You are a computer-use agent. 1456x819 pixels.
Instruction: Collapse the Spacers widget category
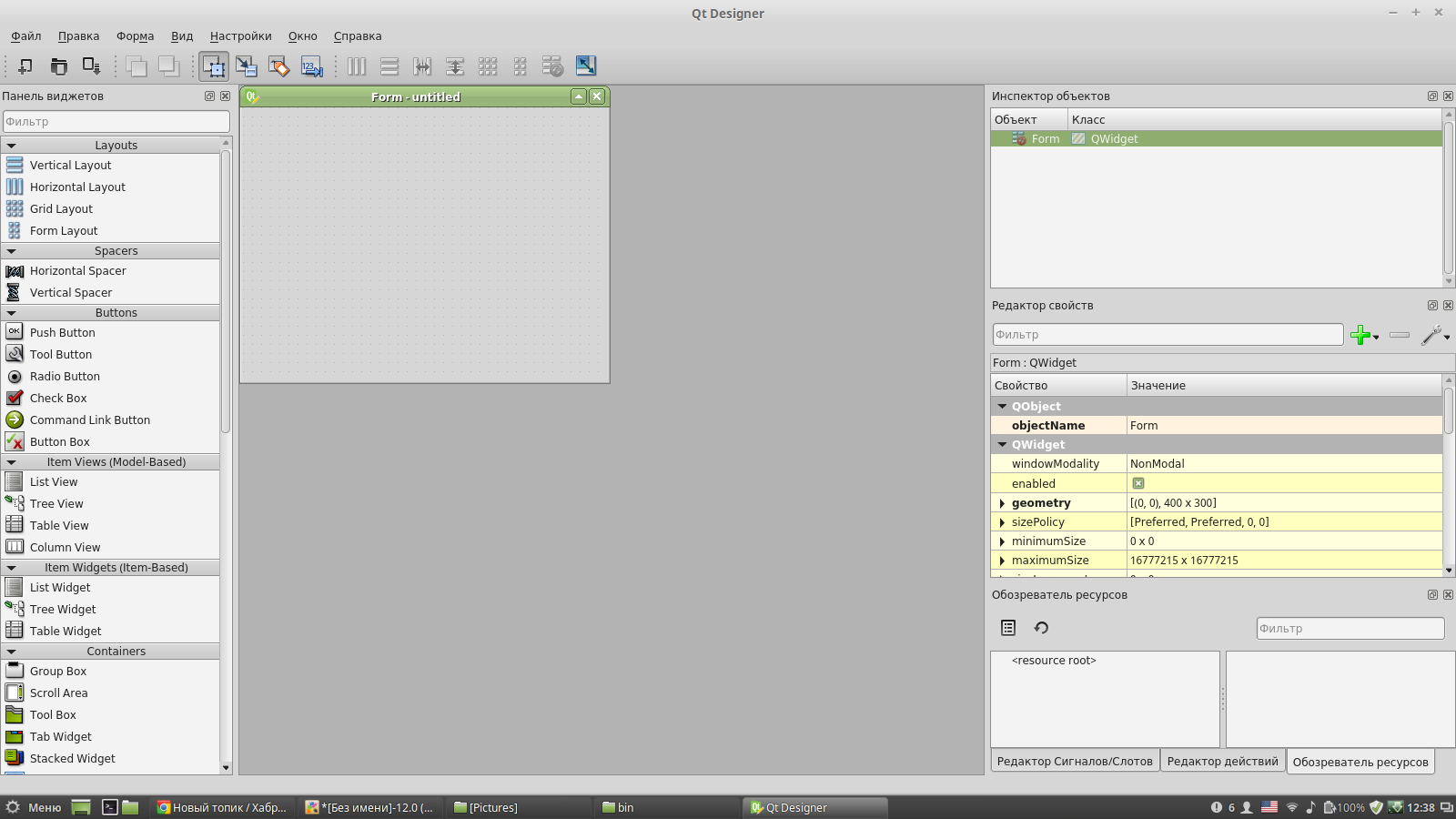click(x=12, y=251)
